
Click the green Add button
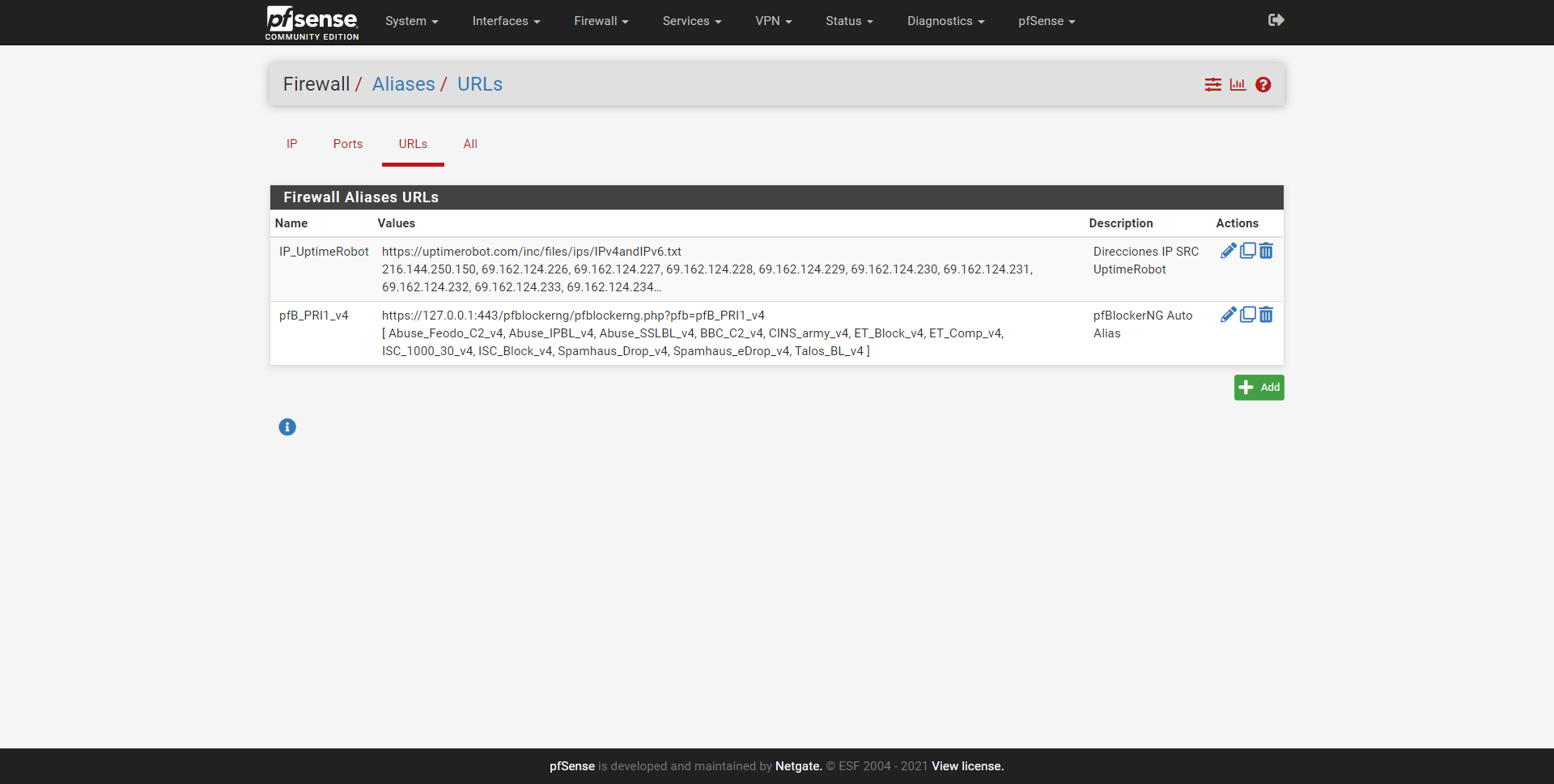click(1259, 388)
